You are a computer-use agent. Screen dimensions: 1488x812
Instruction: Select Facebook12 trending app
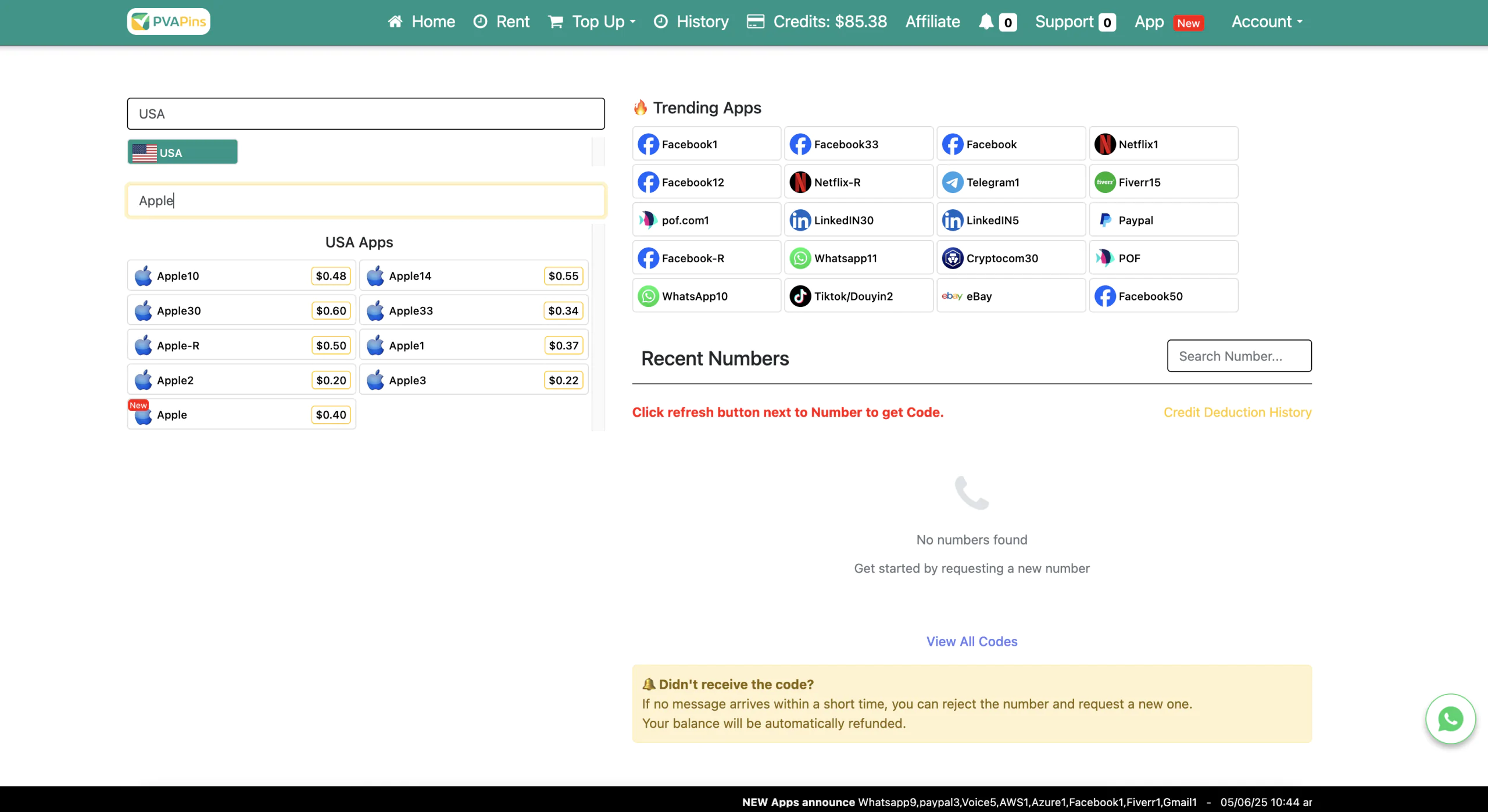point(706,181)
